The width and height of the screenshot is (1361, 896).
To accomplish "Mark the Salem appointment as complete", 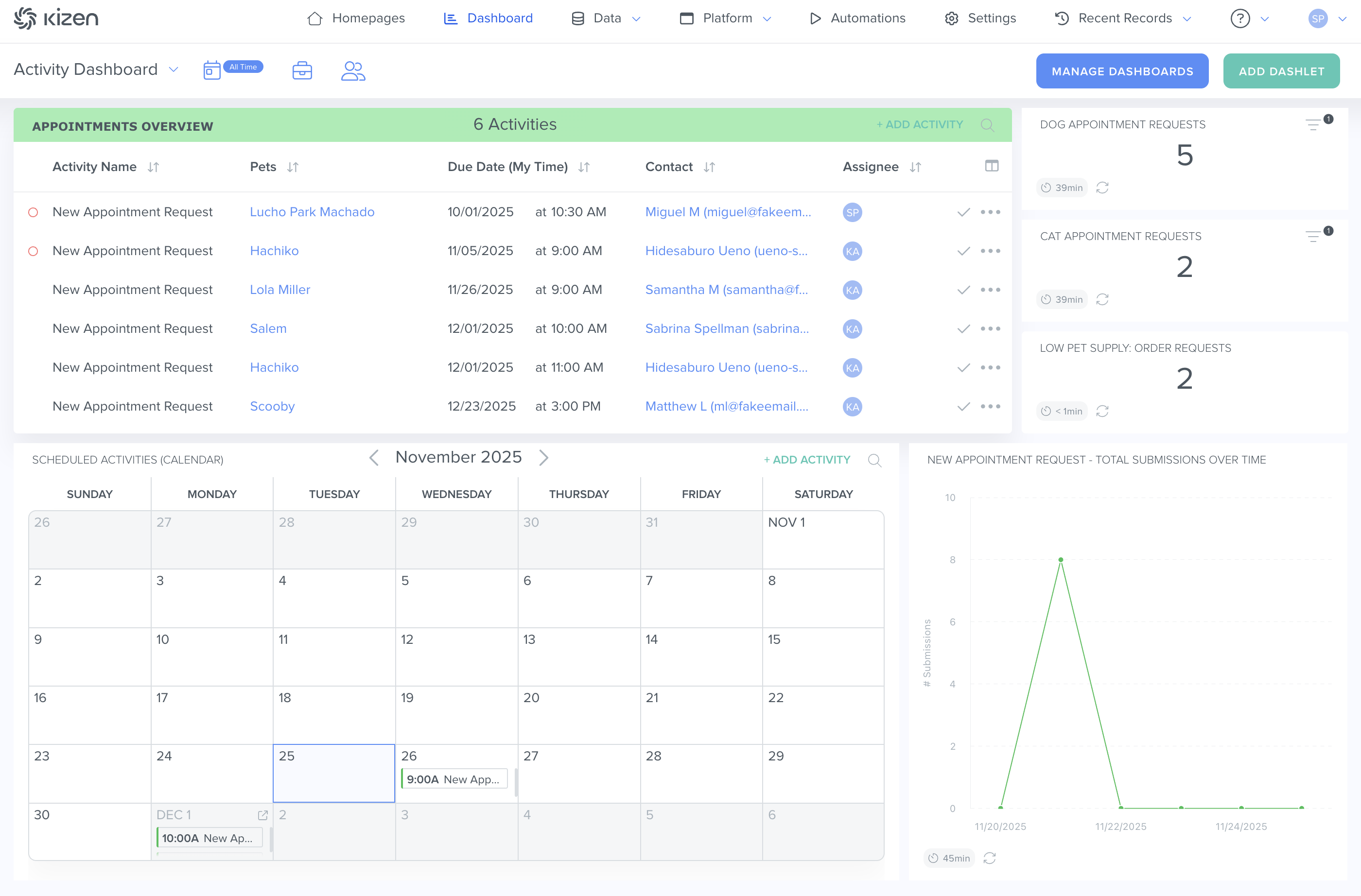I will (x=963, y=329).
